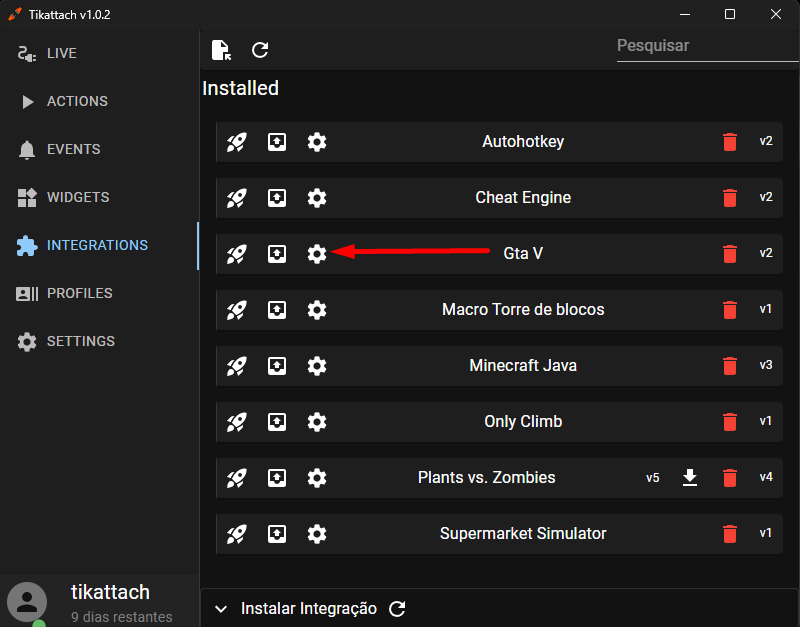
Task: Click the tikattach user avatar
Action: point(27,603)
